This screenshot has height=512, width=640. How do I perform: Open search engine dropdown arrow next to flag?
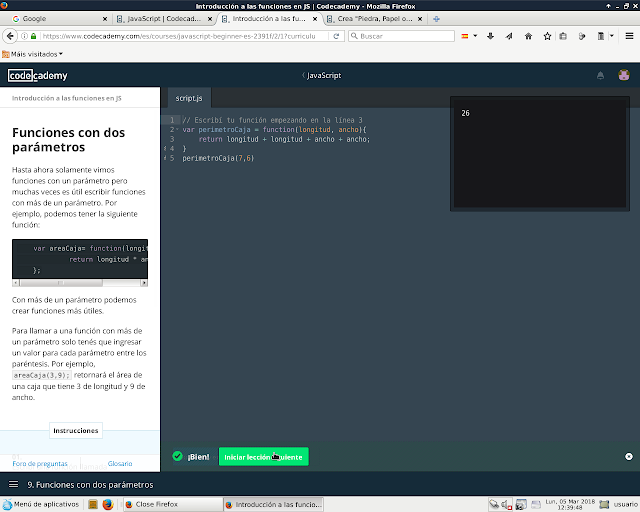[x=475, y=36]
